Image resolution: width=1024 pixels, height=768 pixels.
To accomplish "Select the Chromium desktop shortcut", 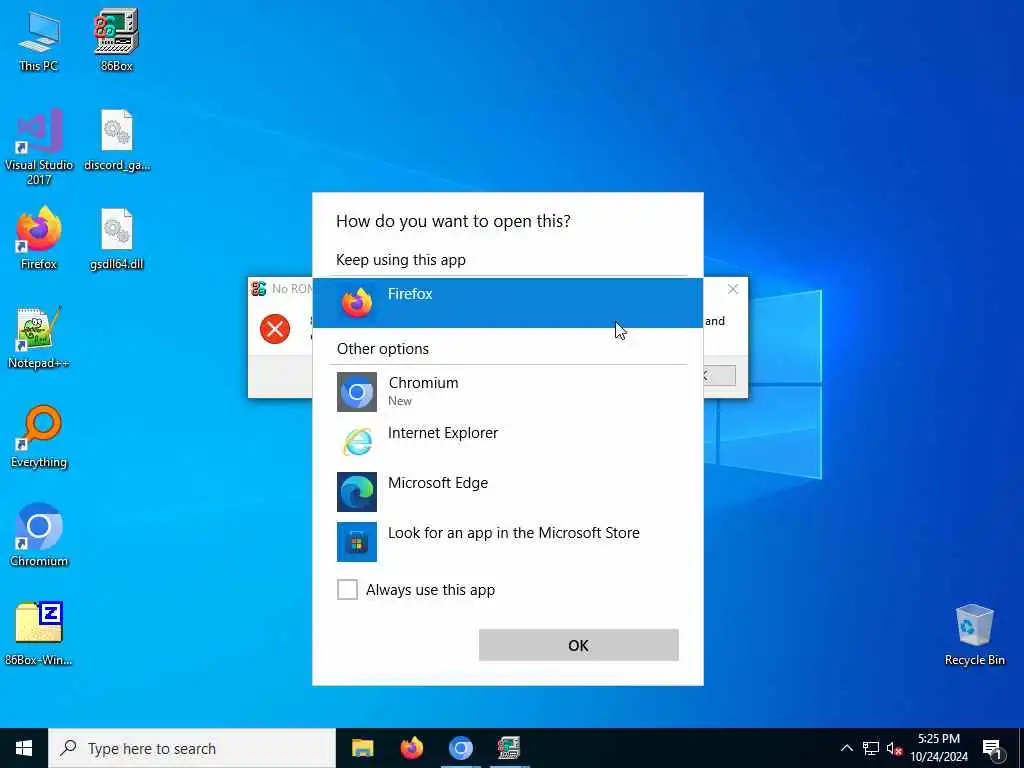I will [x=39, y=536].
